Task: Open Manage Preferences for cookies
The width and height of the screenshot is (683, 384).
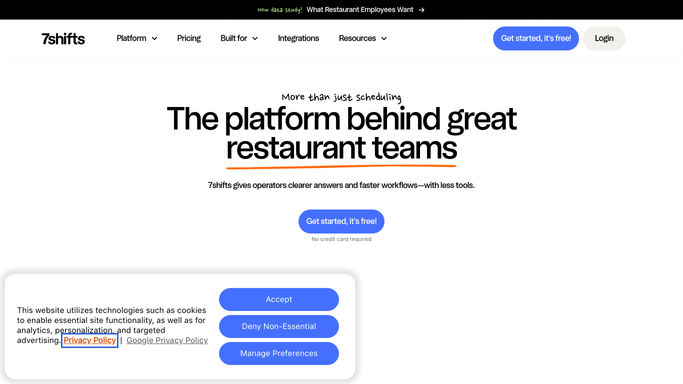Action: pos(279,353)
